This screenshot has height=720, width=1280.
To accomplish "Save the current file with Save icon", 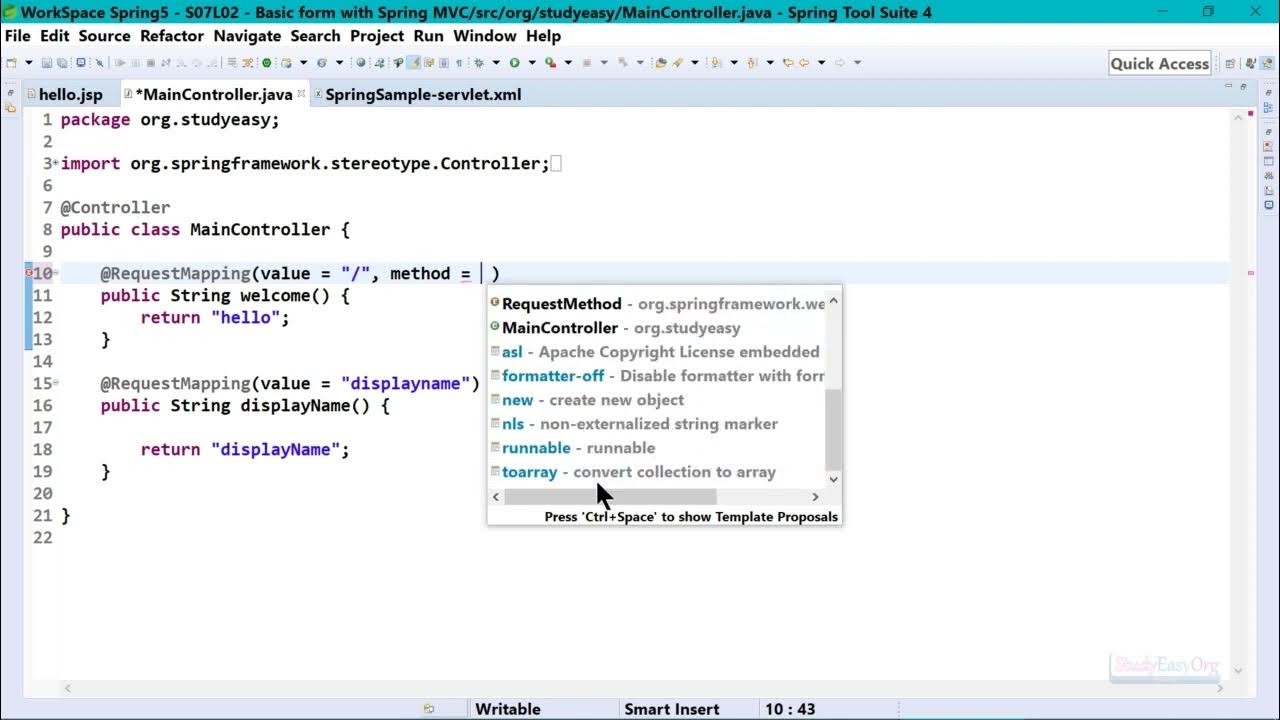I will click(x=46, y=63).
